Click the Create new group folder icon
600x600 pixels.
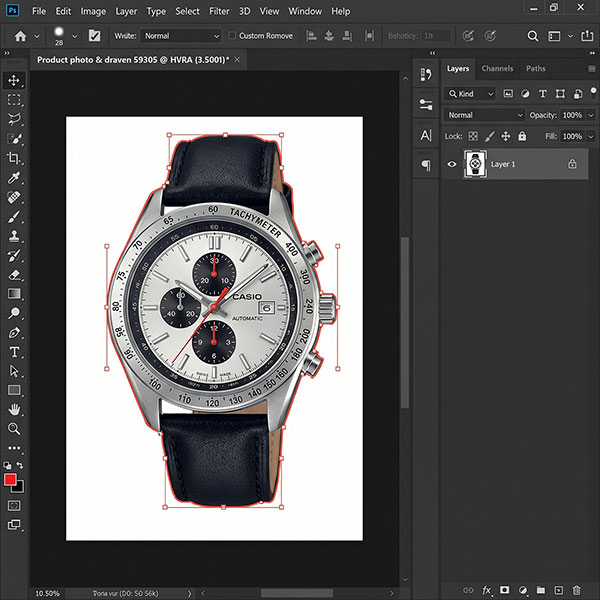pos(541,590)
